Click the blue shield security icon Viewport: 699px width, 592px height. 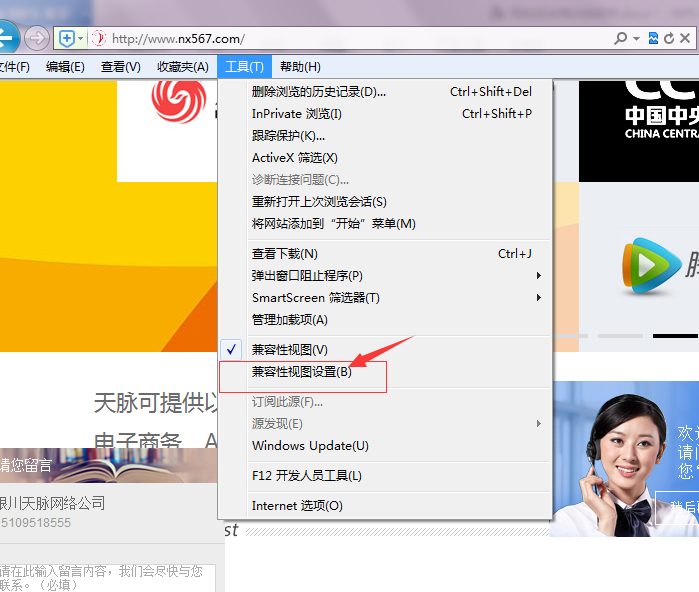[67, 39]
